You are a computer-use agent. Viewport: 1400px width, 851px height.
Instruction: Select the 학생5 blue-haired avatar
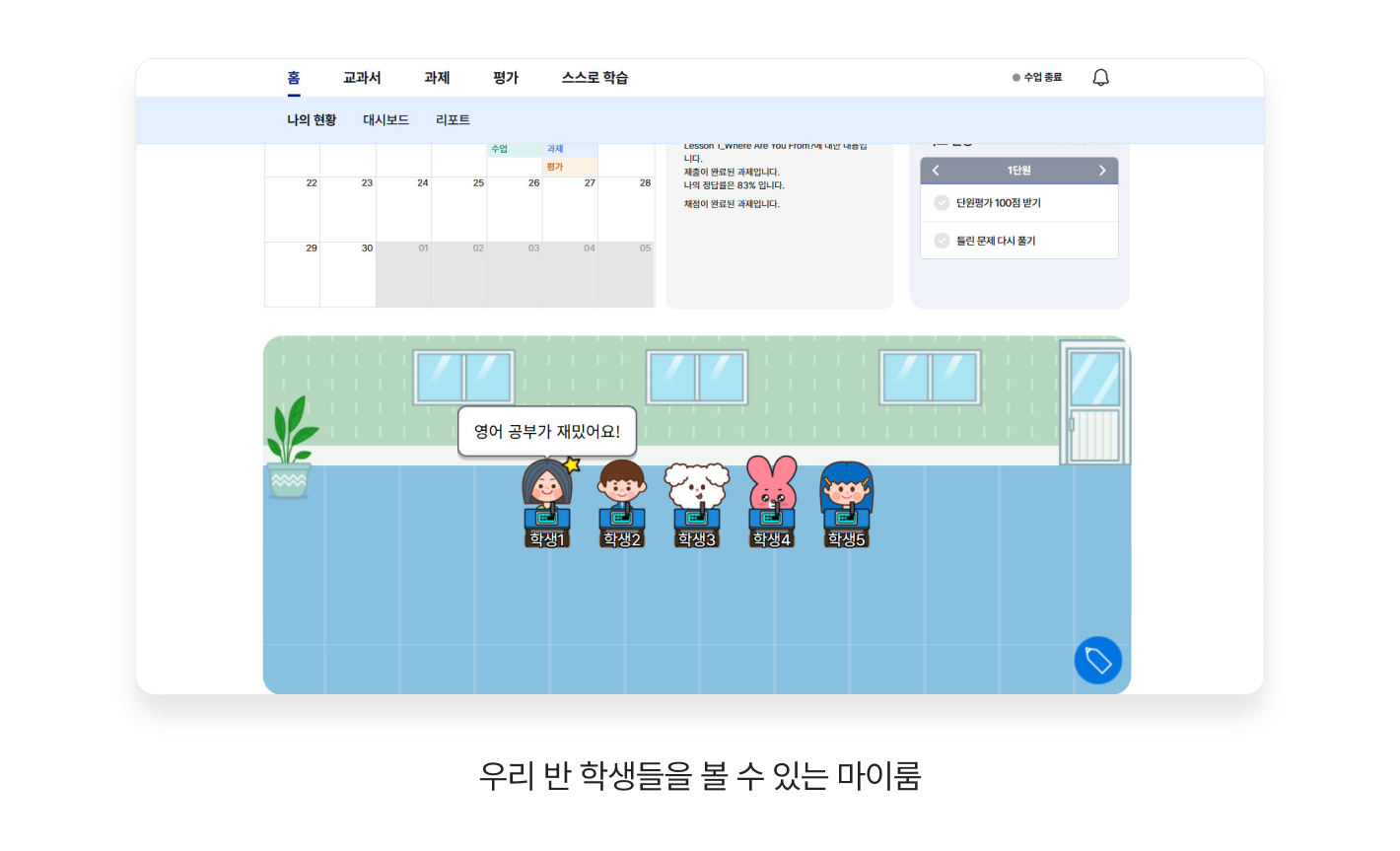point(847,493)
